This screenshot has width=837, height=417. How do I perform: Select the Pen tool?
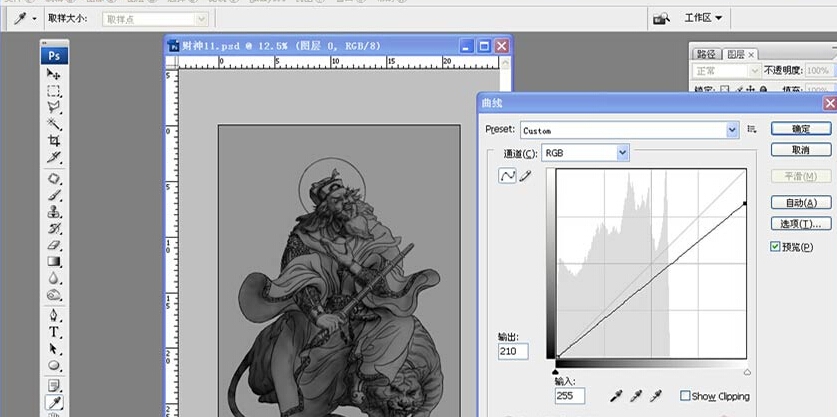[x=54, y=315]
